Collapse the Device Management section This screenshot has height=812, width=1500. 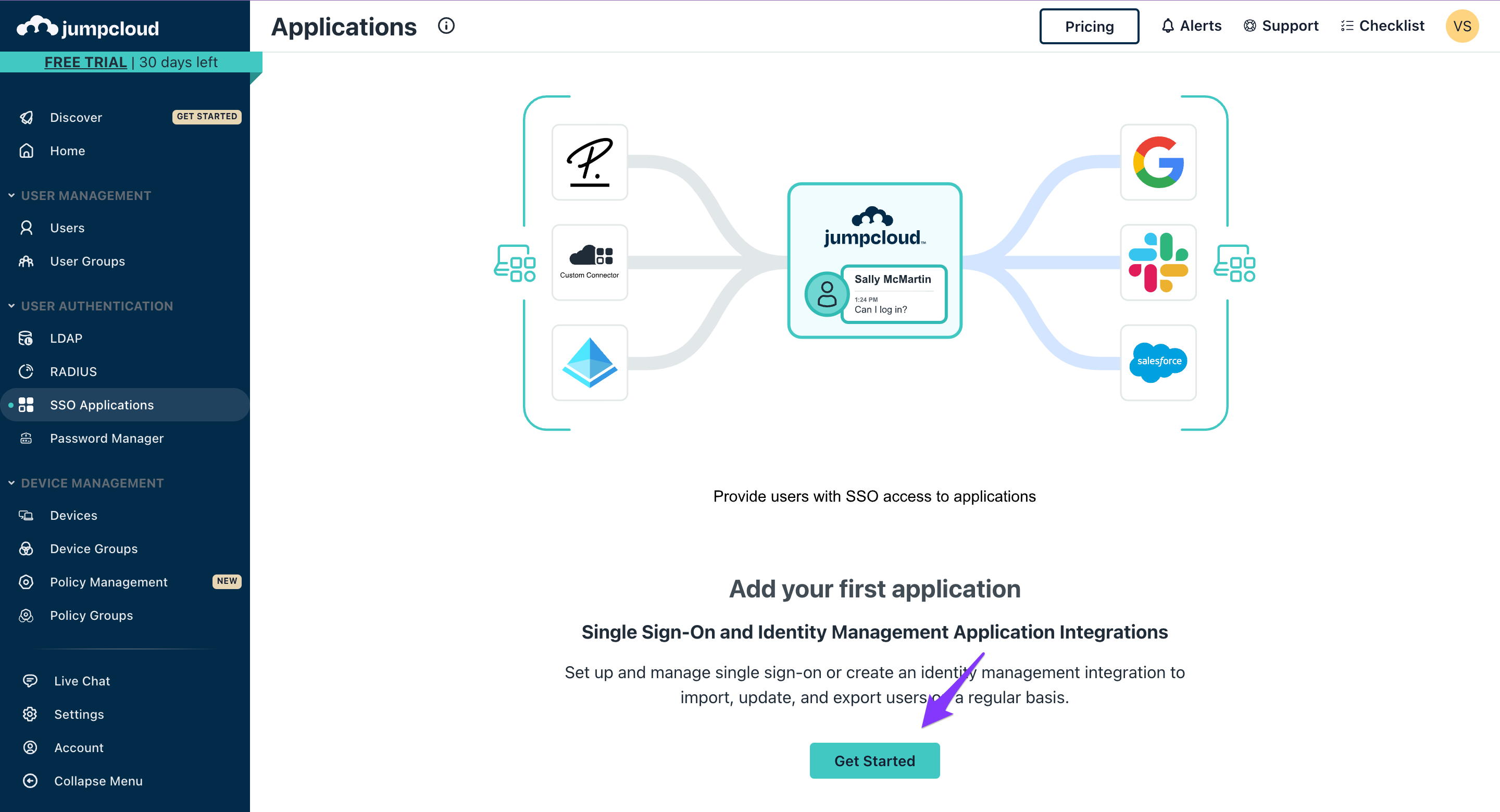click(11, 483)
